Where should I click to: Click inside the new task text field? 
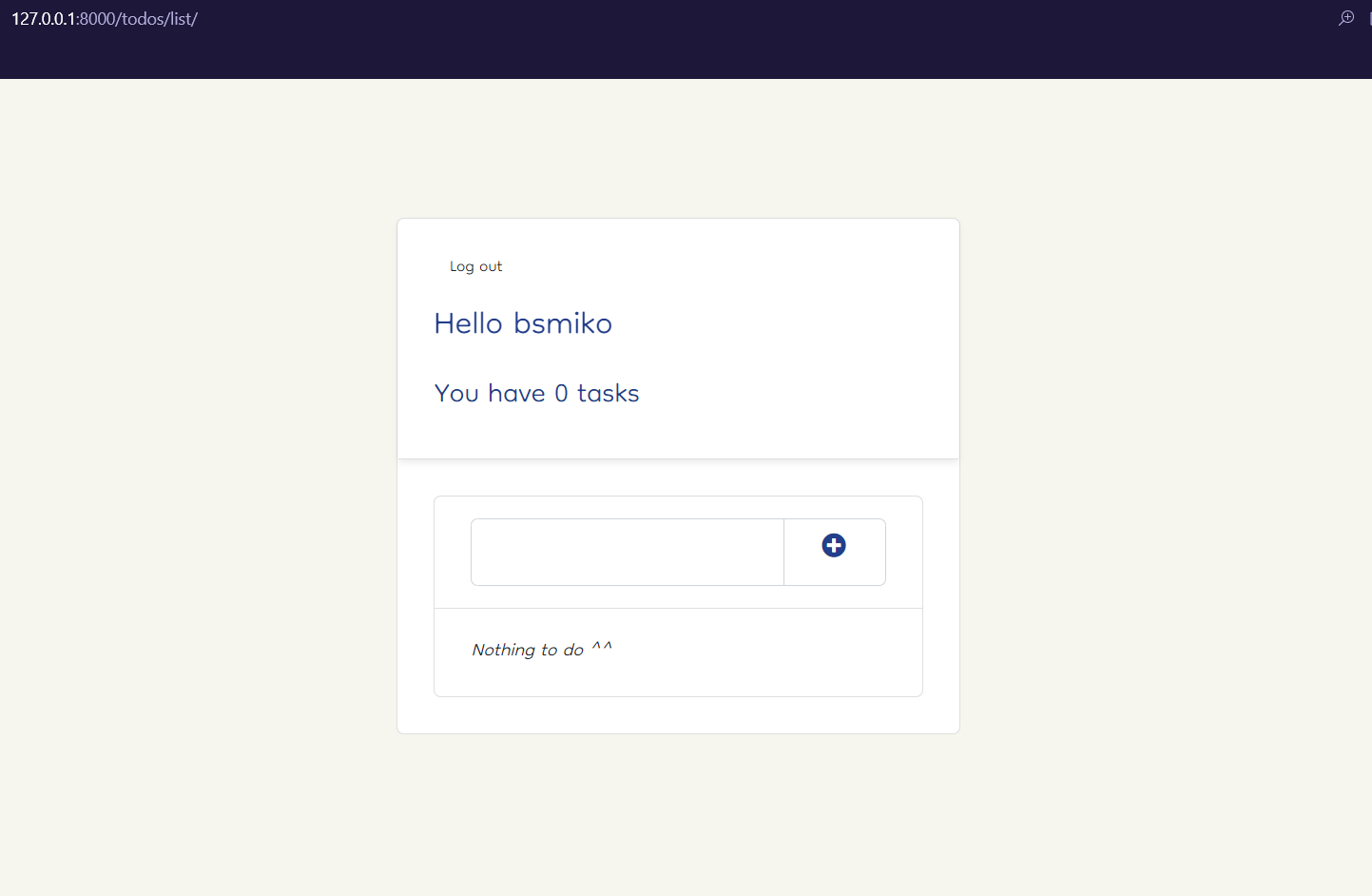pos(628,552)
